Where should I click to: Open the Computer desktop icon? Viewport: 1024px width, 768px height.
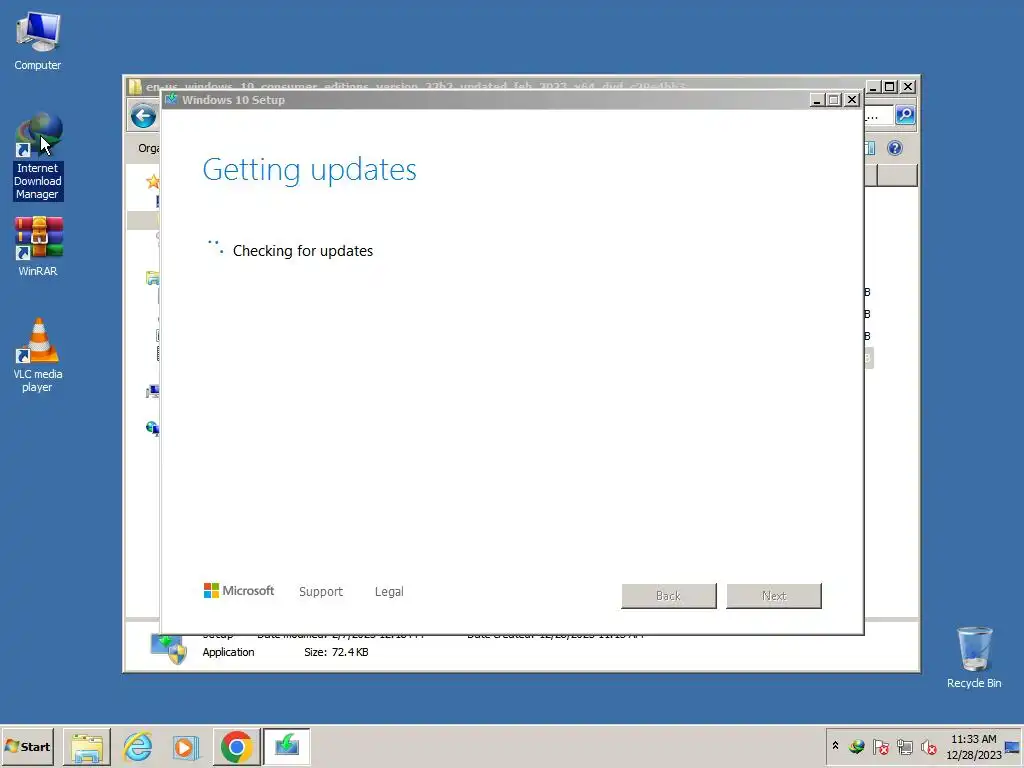coord(38,41)
